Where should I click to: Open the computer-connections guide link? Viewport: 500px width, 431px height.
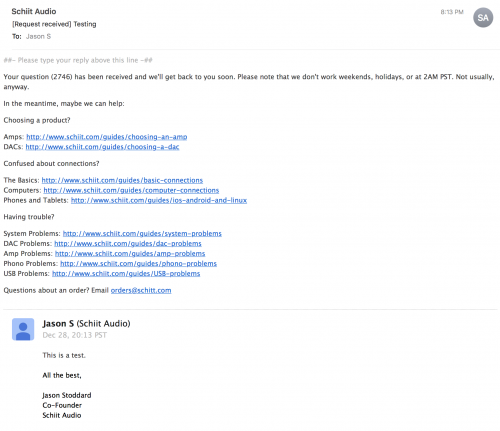point(131,190)
